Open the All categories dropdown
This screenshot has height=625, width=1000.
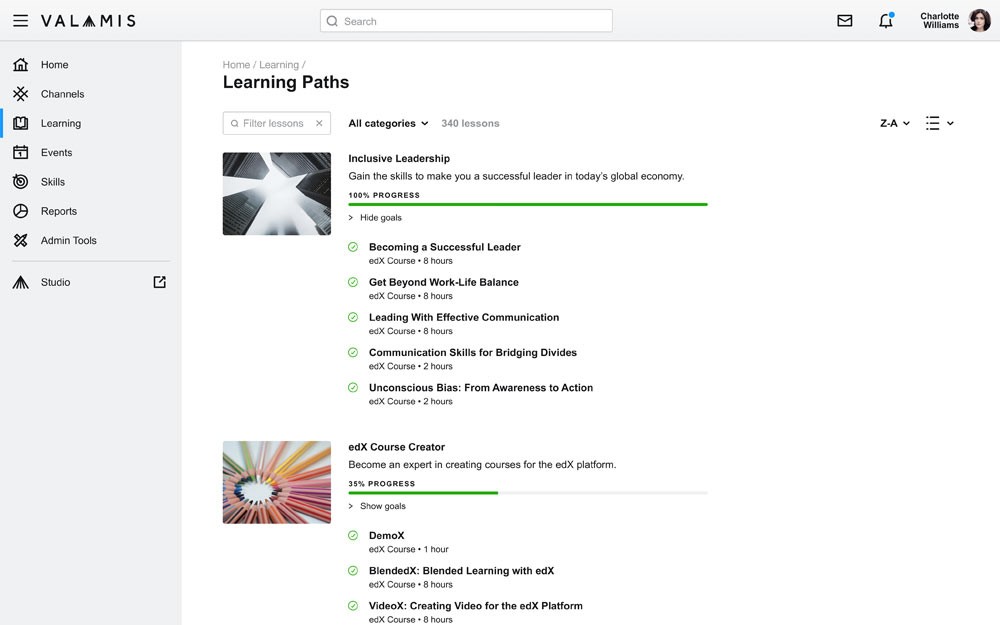point(388,123)
